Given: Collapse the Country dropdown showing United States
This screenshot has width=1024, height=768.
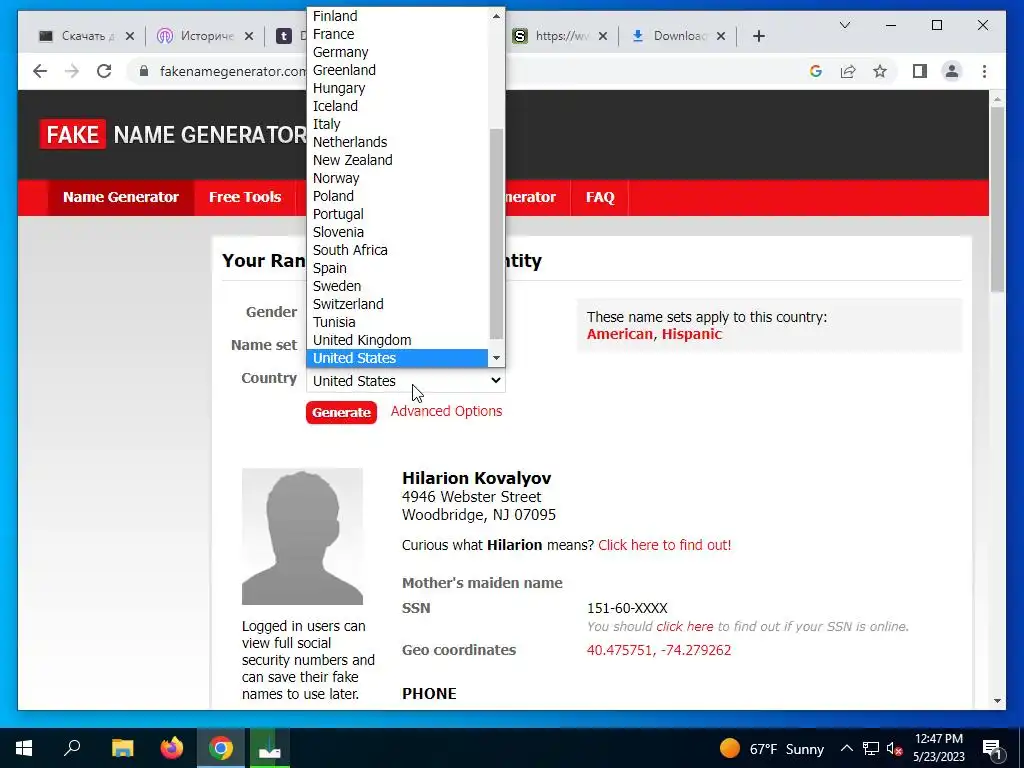Looking at the screenshot, I should point(405,381).
